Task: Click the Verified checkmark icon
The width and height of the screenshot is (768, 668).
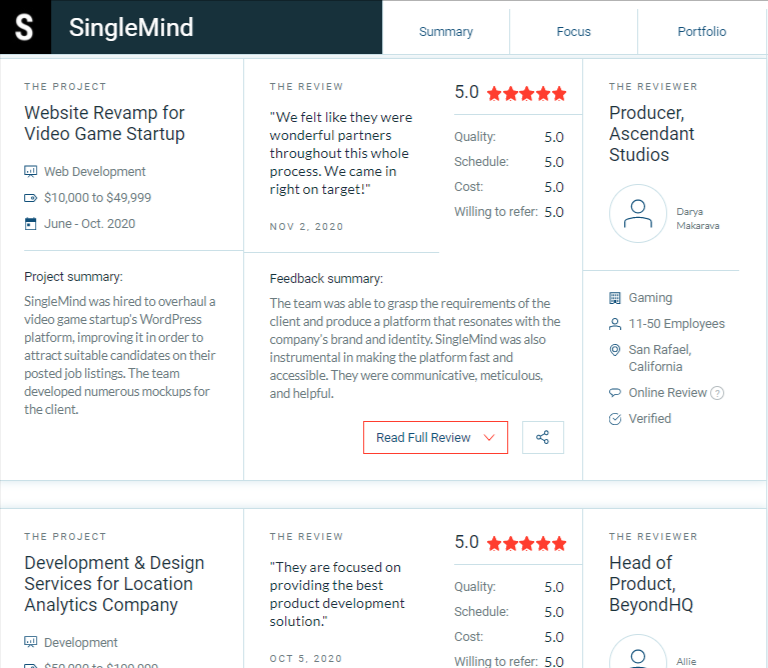Action: pyautogui.click(x=615, y=419)
